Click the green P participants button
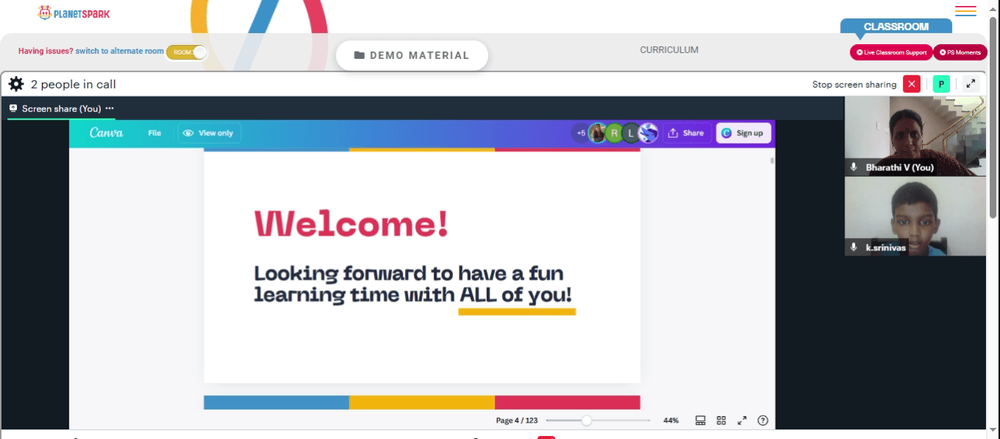The width and height of the screenshot is (1000, 439). [x=941, y=84]
